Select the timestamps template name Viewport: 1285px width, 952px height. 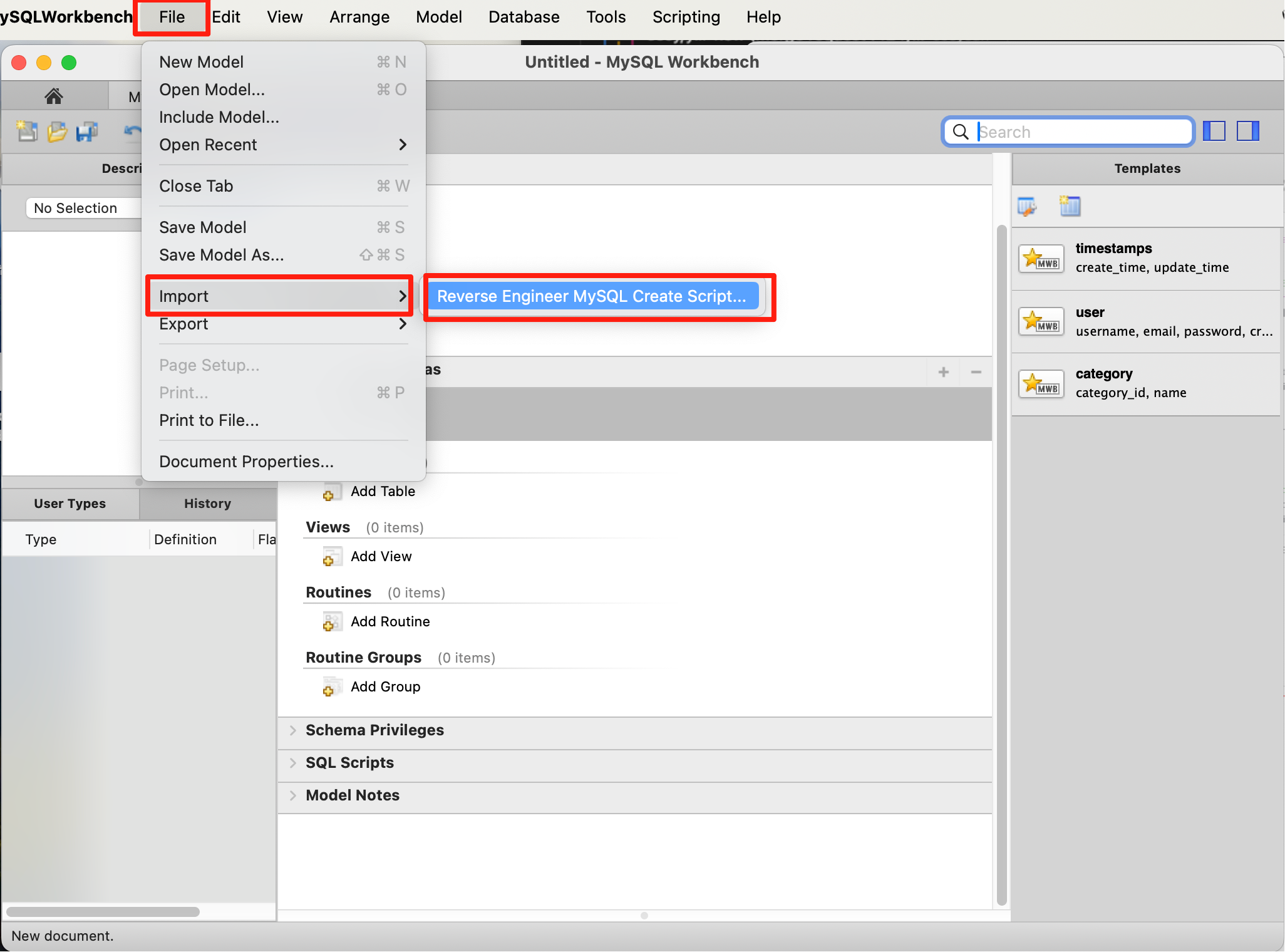(1113, 249)
